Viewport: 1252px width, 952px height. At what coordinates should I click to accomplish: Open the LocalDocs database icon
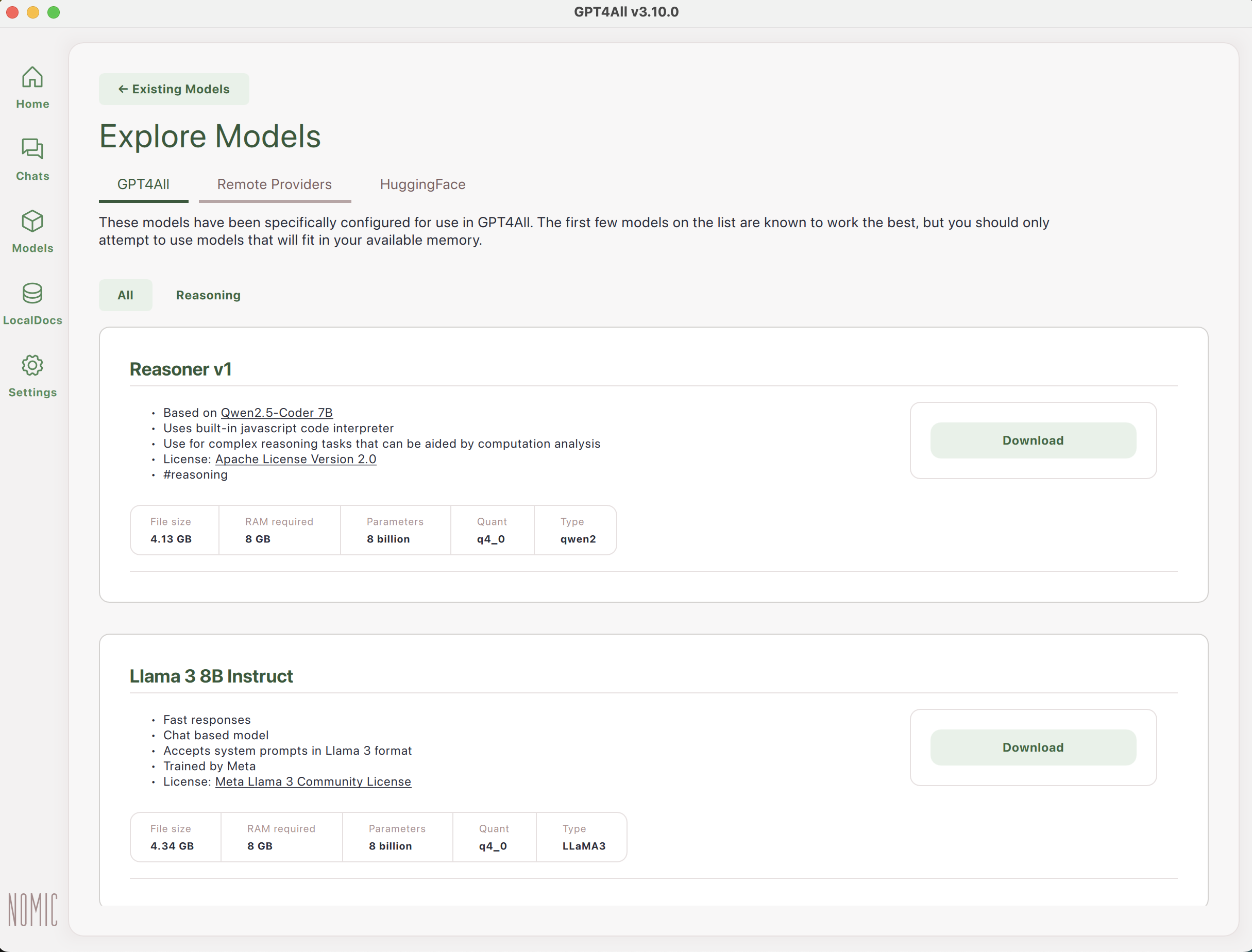tap(32, 293)
